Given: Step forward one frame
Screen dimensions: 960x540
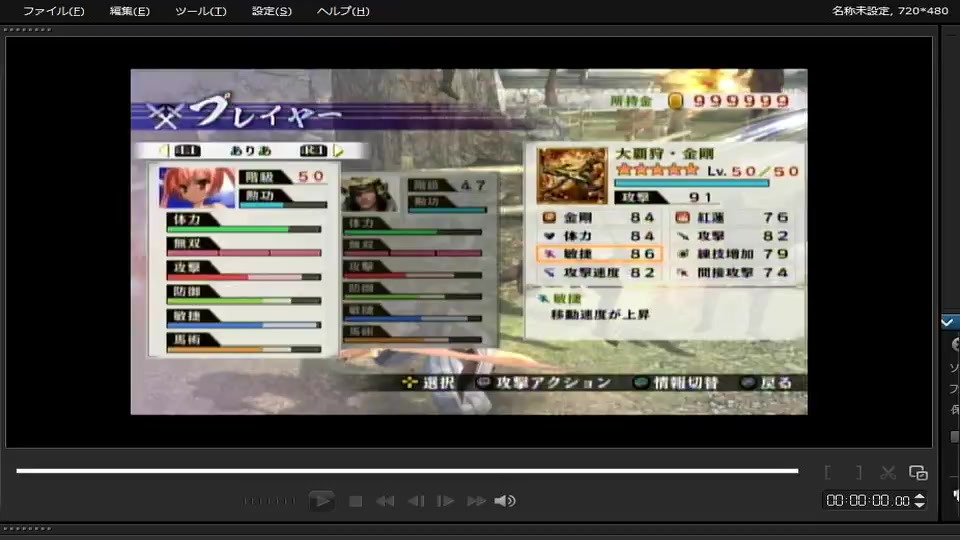Looking at the screenshot, I should click(445, 501).
